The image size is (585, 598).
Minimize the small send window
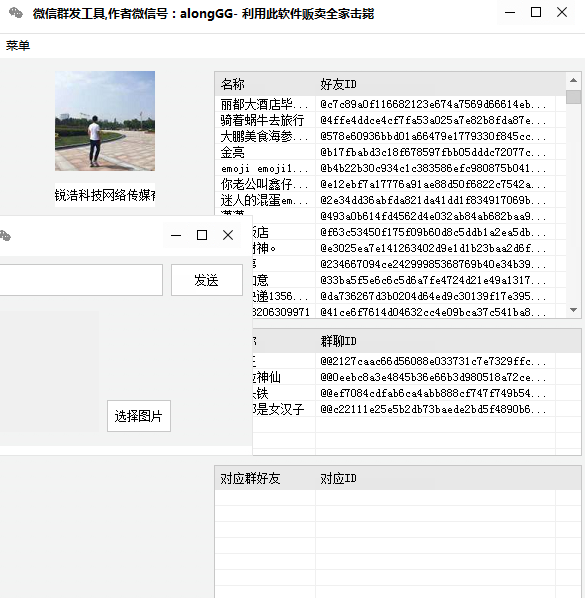[x=176, y=235]
